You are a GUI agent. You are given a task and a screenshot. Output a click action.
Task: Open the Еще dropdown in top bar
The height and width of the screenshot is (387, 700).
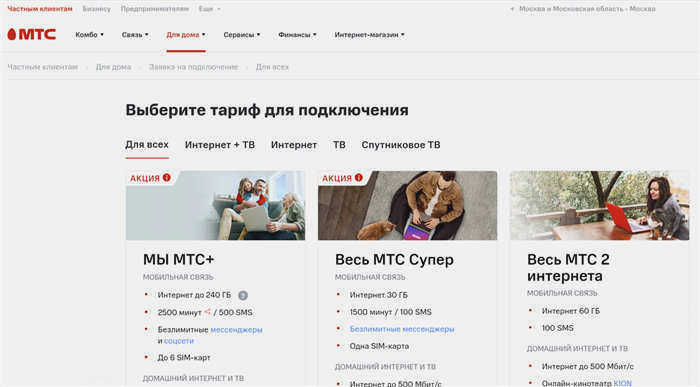point(209,9)
